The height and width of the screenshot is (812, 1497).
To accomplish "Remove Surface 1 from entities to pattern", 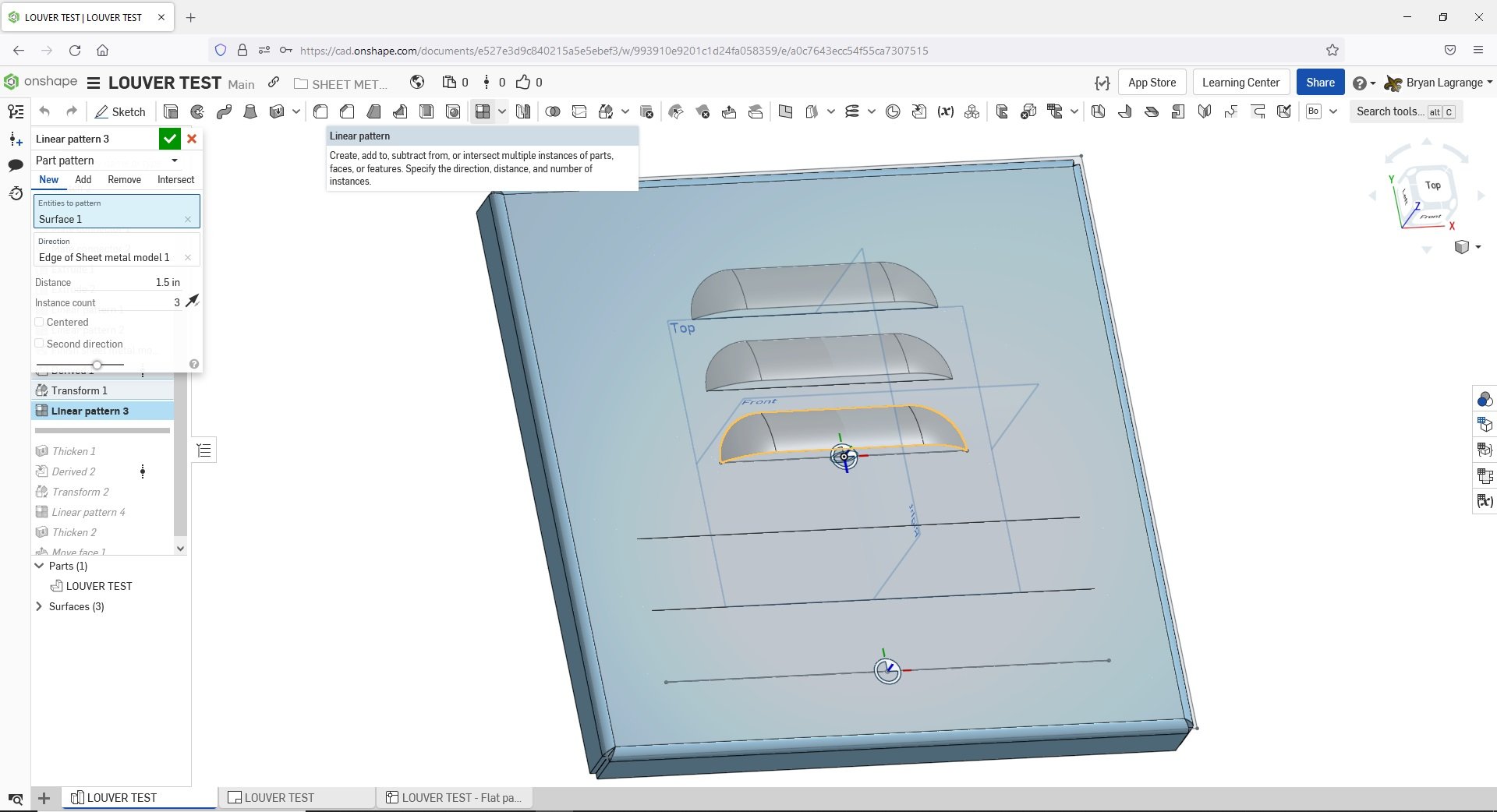I will pyautogui.click(x=188, y=220).
